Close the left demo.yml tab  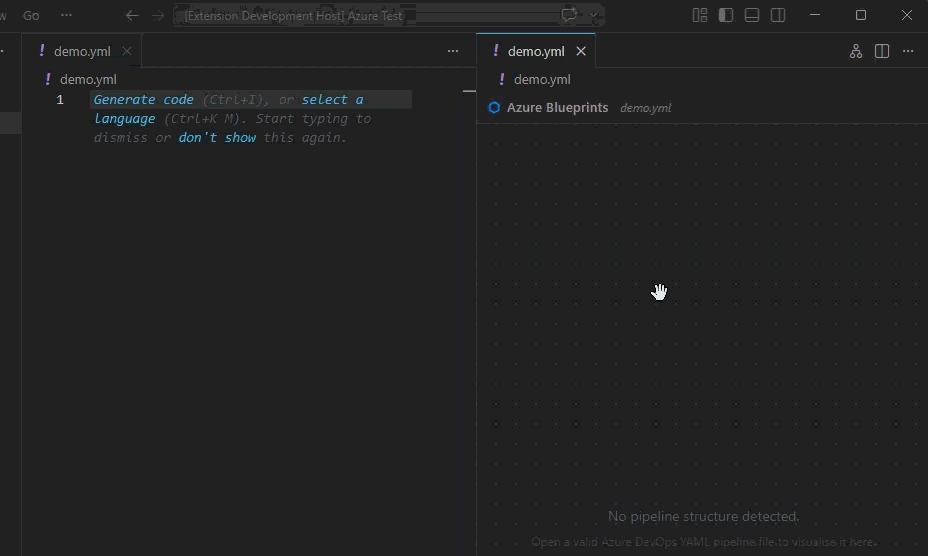127,52
